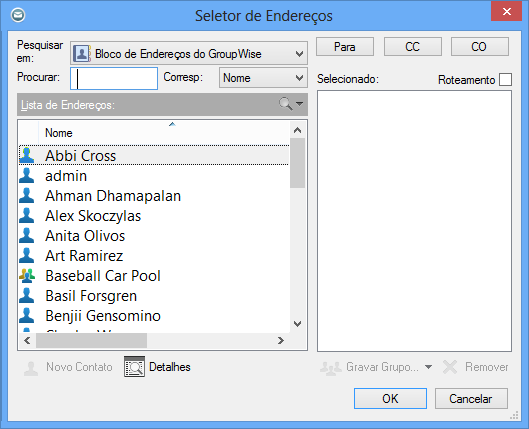Click the user icon beside Abbi Cross

pos(27,156)
